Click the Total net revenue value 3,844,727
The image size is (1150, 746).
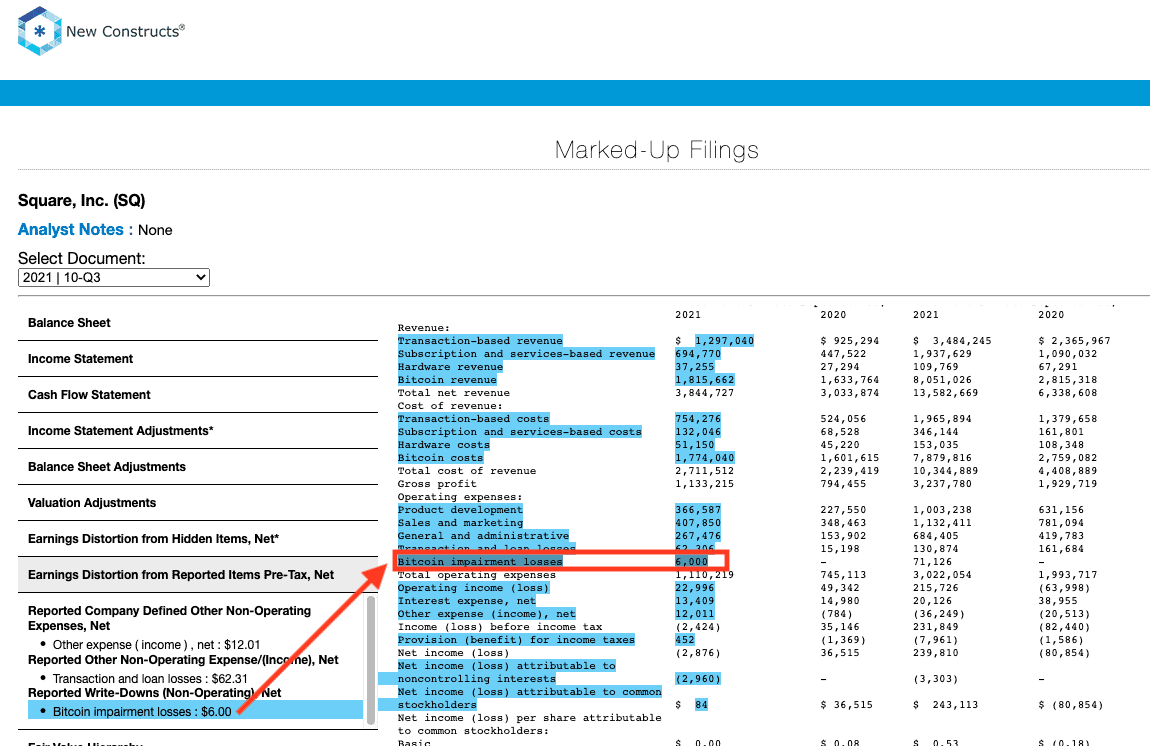pos(704,393)
